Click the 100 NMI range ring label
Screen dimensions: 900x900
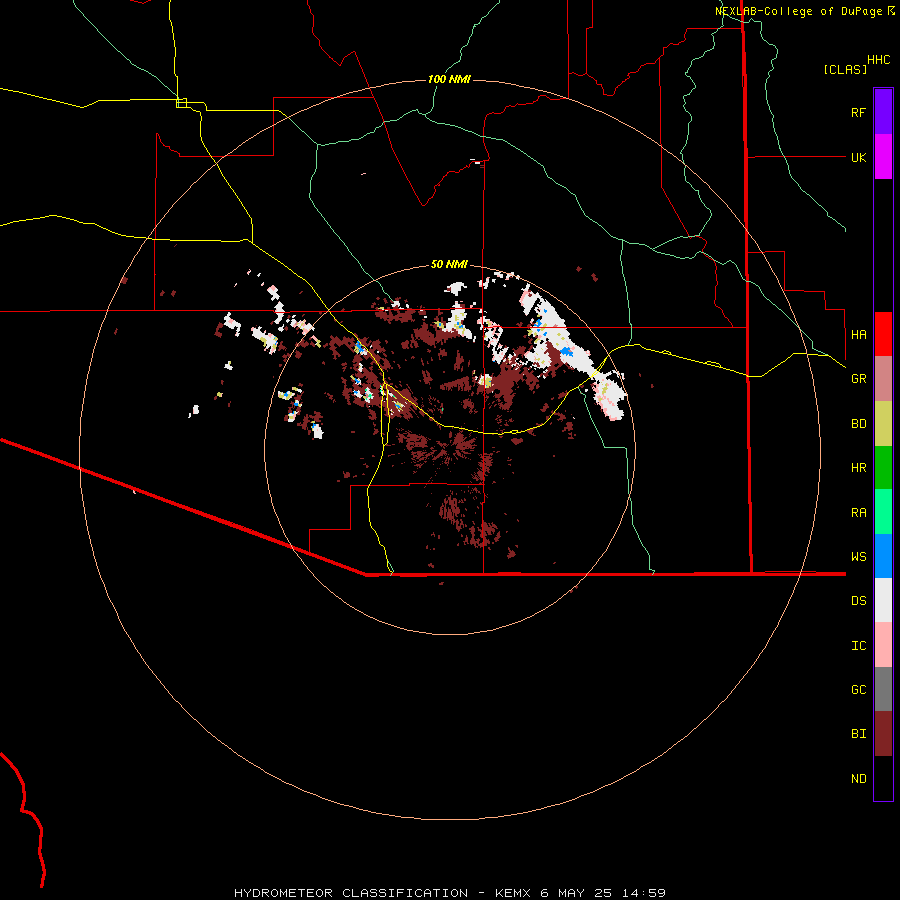tap(449, 79)
